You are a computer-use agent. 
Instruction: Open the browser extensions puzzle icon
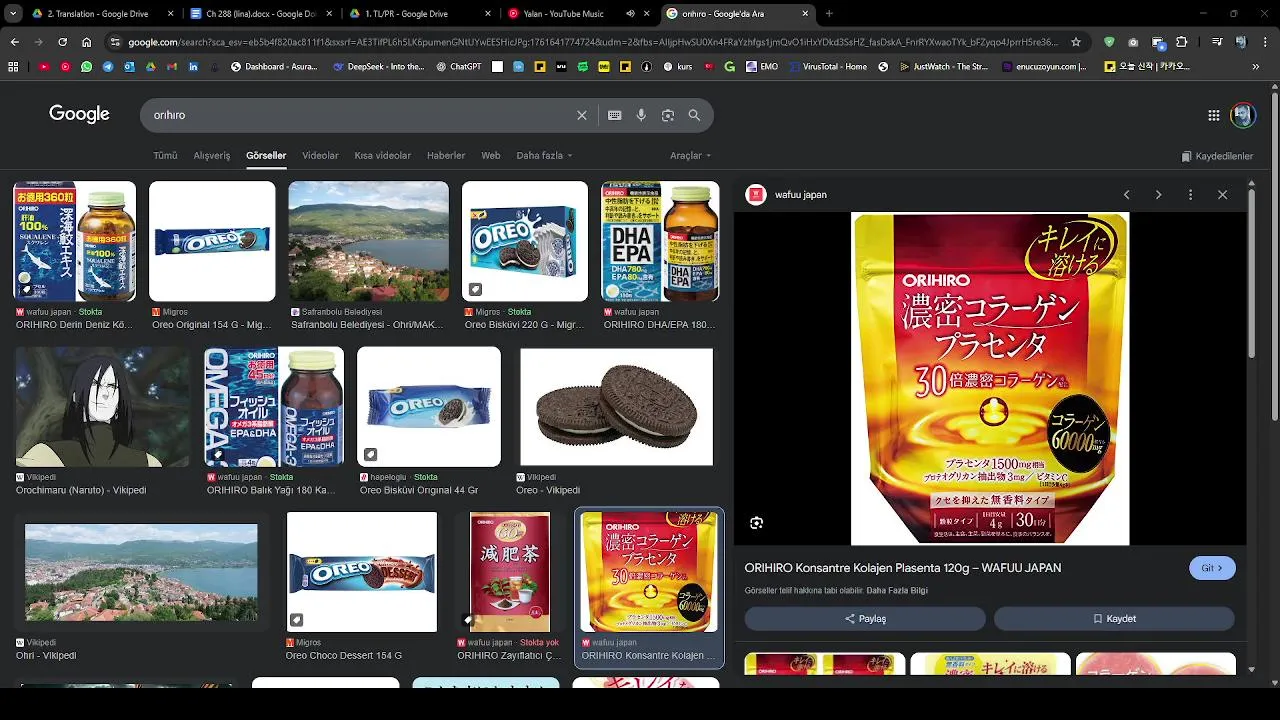1182,42
